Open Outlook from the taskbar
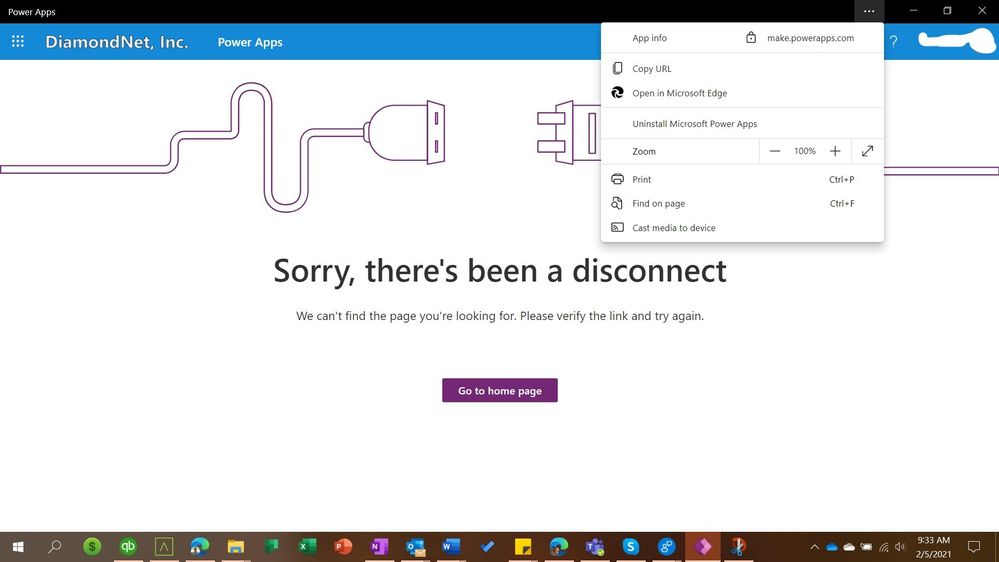 coord(415,547)
